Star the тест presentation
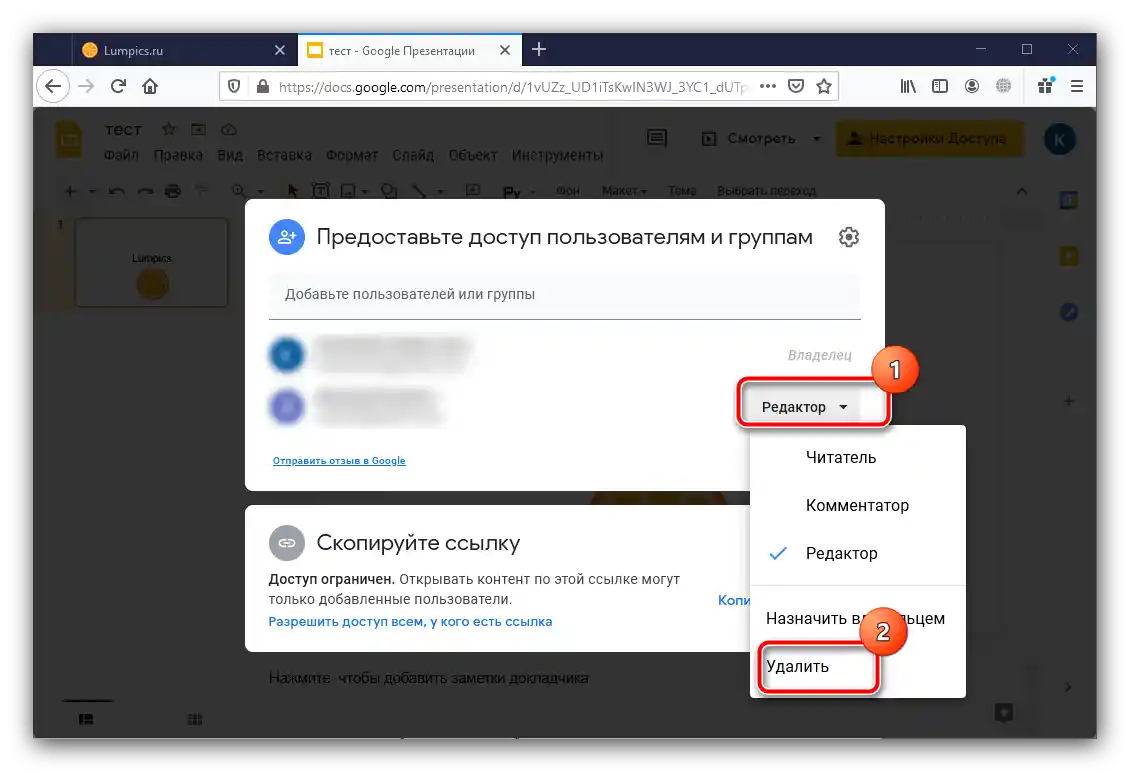Screen dimensions: 1130x772 169,129
